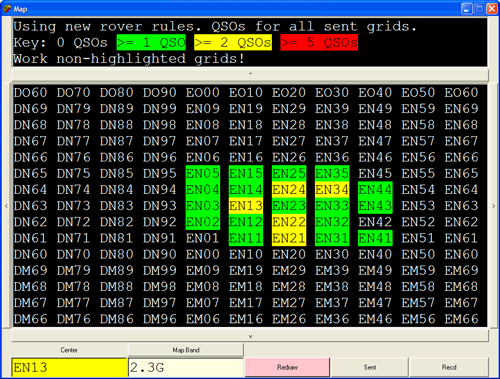This screenshot has width=500, height=379.
Task: Click grid EM66 in the bottom row
Action: (461, 319)
